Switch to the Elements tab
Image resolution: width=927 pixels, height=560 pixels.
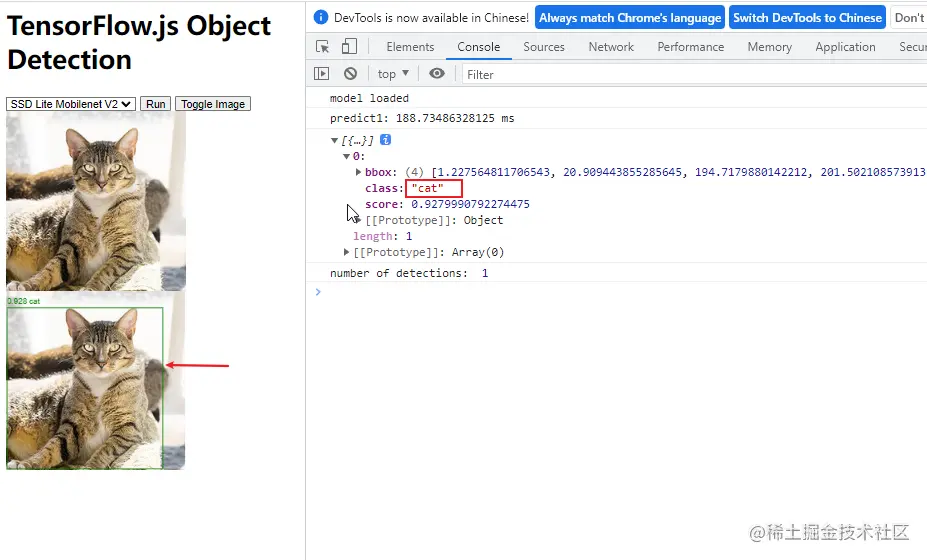pyautogui.click(x=410, y=47)
